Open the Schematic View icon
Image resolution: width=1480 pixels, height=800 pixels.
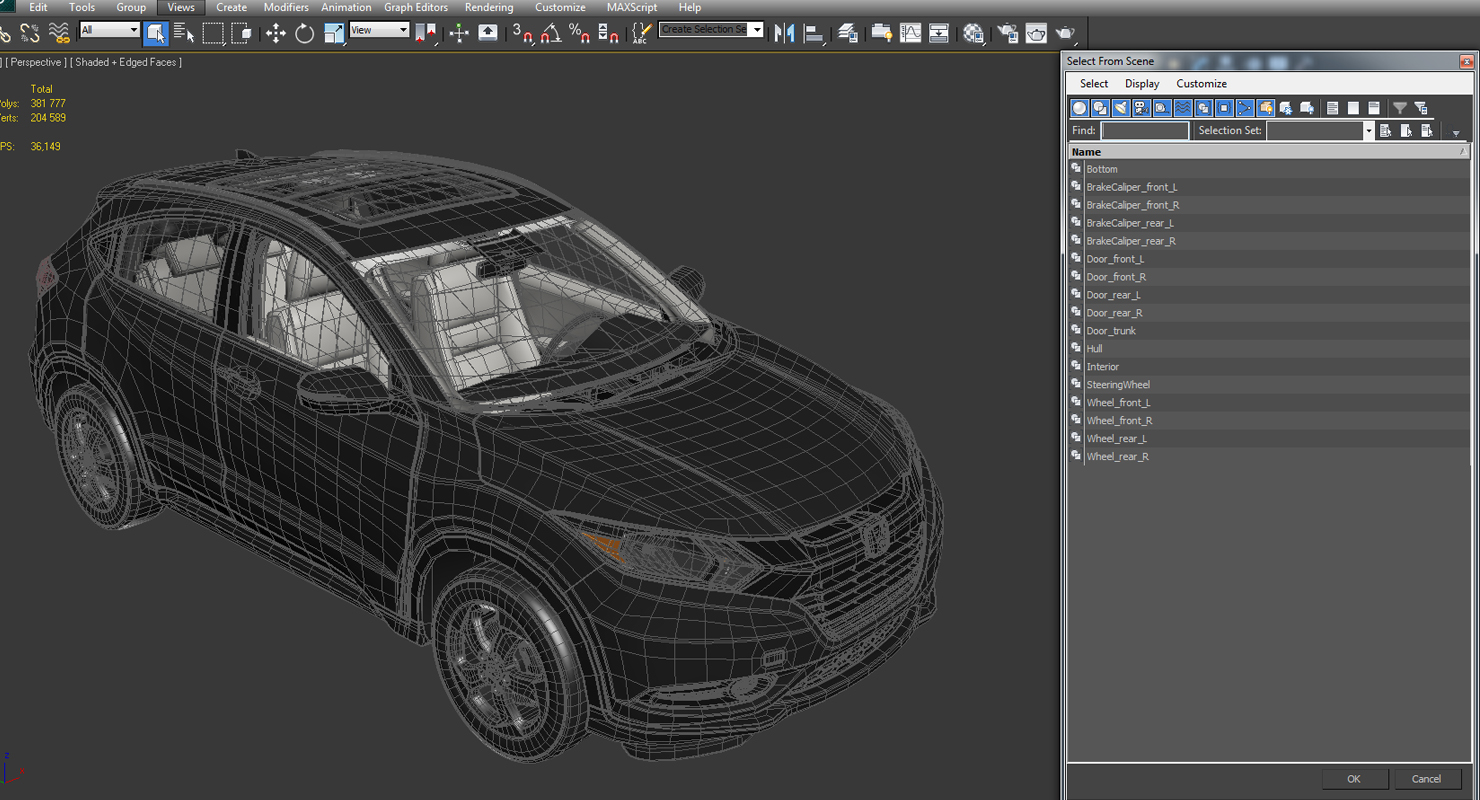click(938, 33)
